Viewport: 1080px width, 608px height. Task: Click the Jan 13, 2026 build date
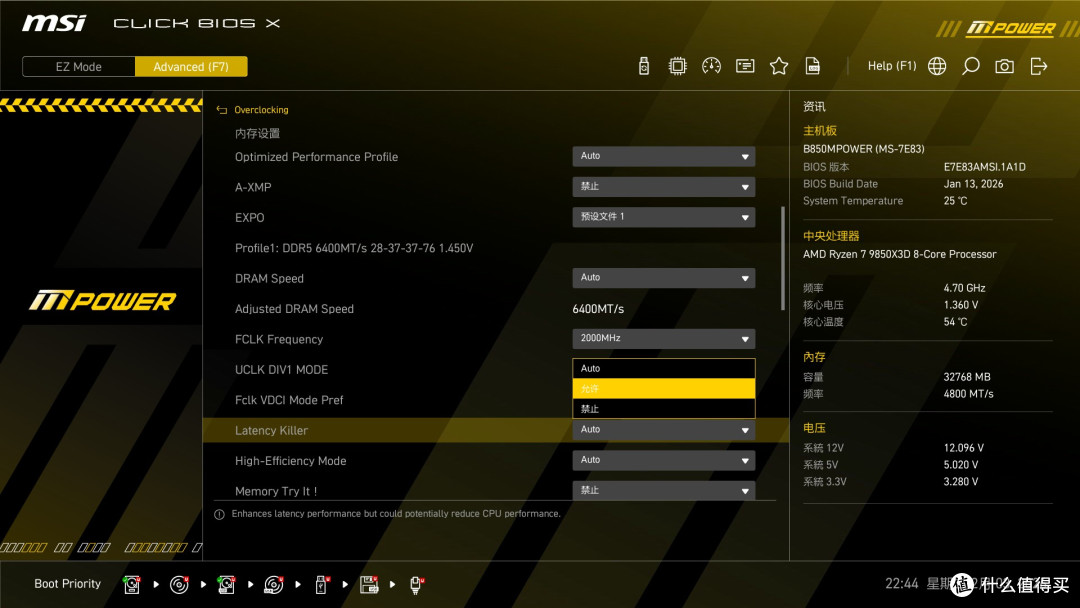pyautogui.click(x=973, y=184)
